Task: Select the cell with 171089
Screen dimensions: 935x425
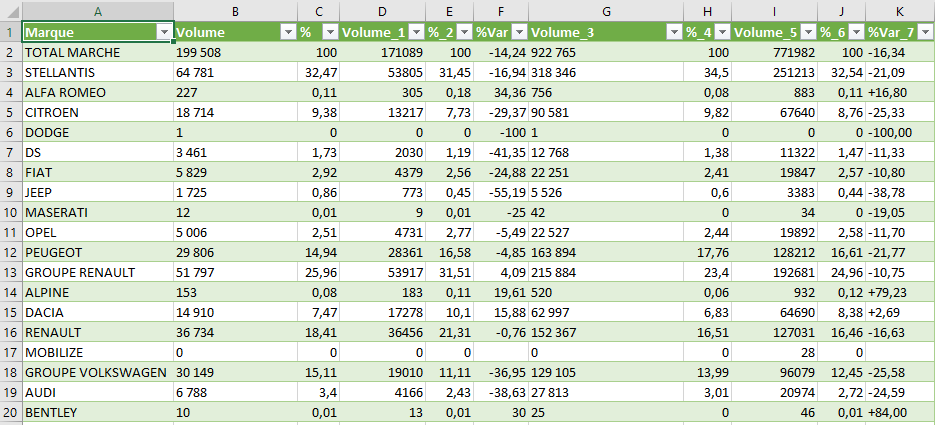Action: coord(383,52)
